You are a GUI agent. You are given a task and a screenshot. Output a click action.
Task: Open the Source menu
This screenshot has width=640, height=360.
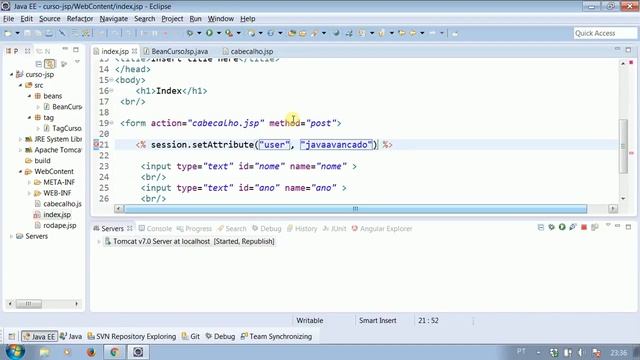[49, 19]
